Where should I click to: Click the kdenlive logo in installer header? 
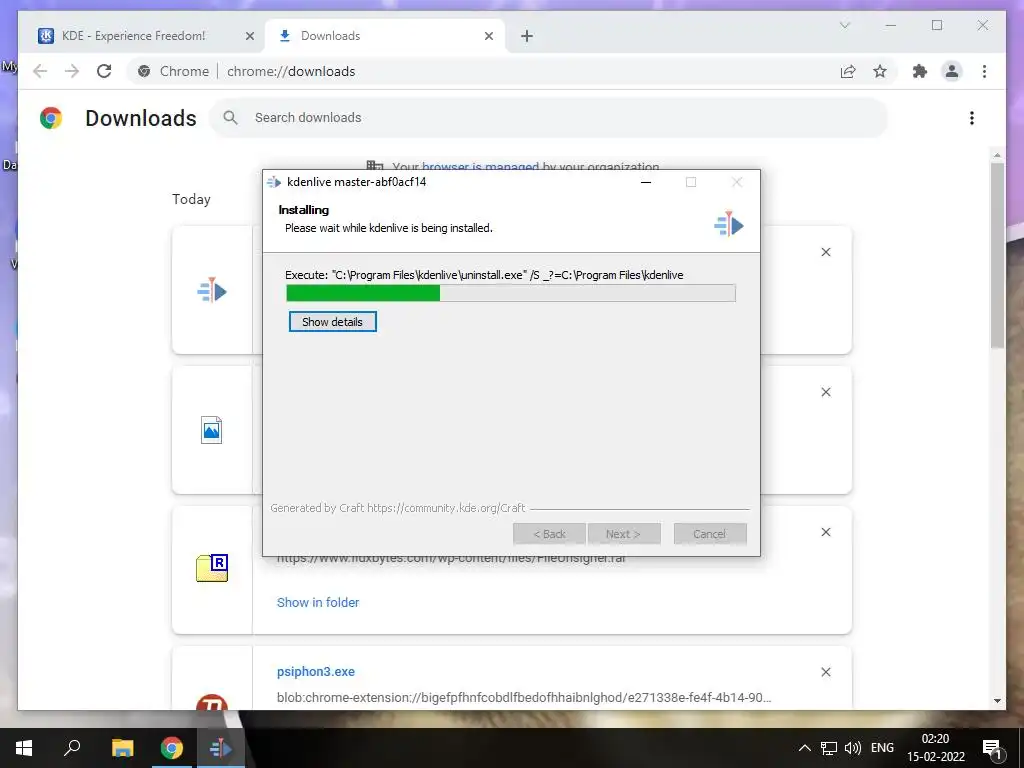[x=729, y=224]
